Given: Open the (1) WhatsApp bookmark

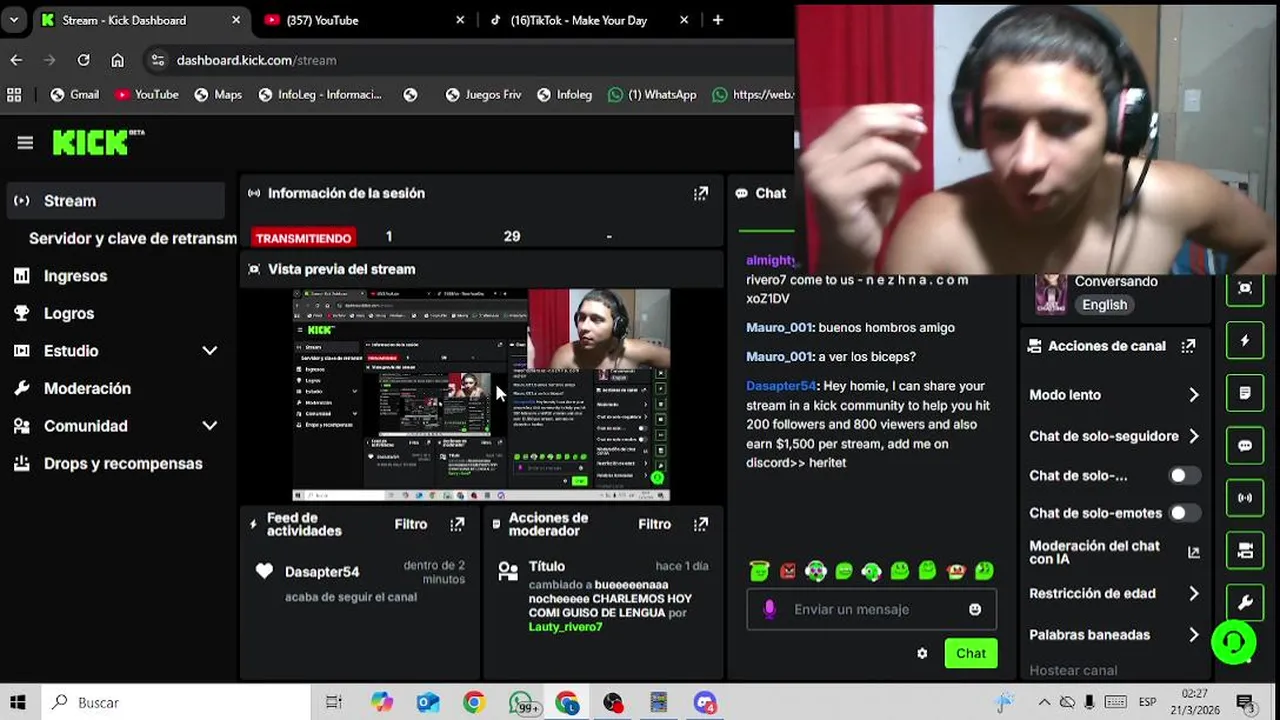Looking at the screenshot, I should (652, 95).
